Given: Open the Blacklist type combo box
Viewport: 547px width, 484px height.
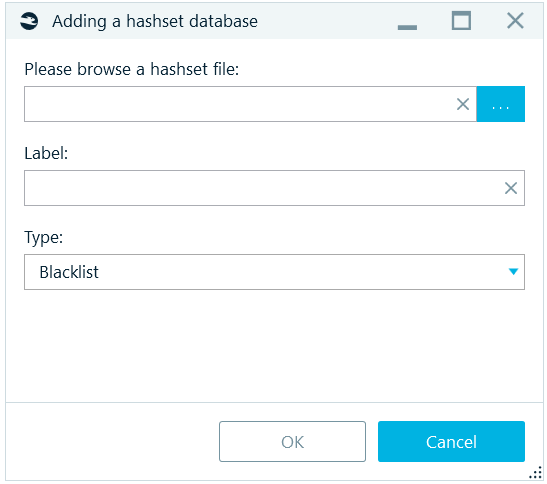Looking at the screenshot, I should click(274, 272).
